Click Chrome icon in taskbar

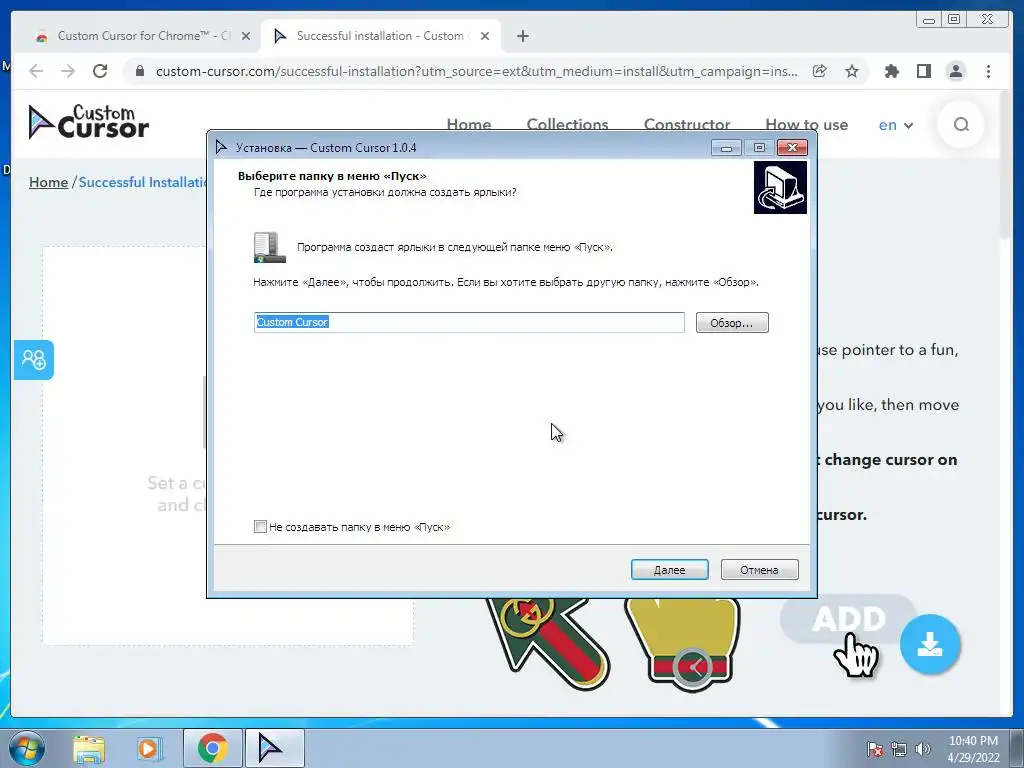coord(212,748)
